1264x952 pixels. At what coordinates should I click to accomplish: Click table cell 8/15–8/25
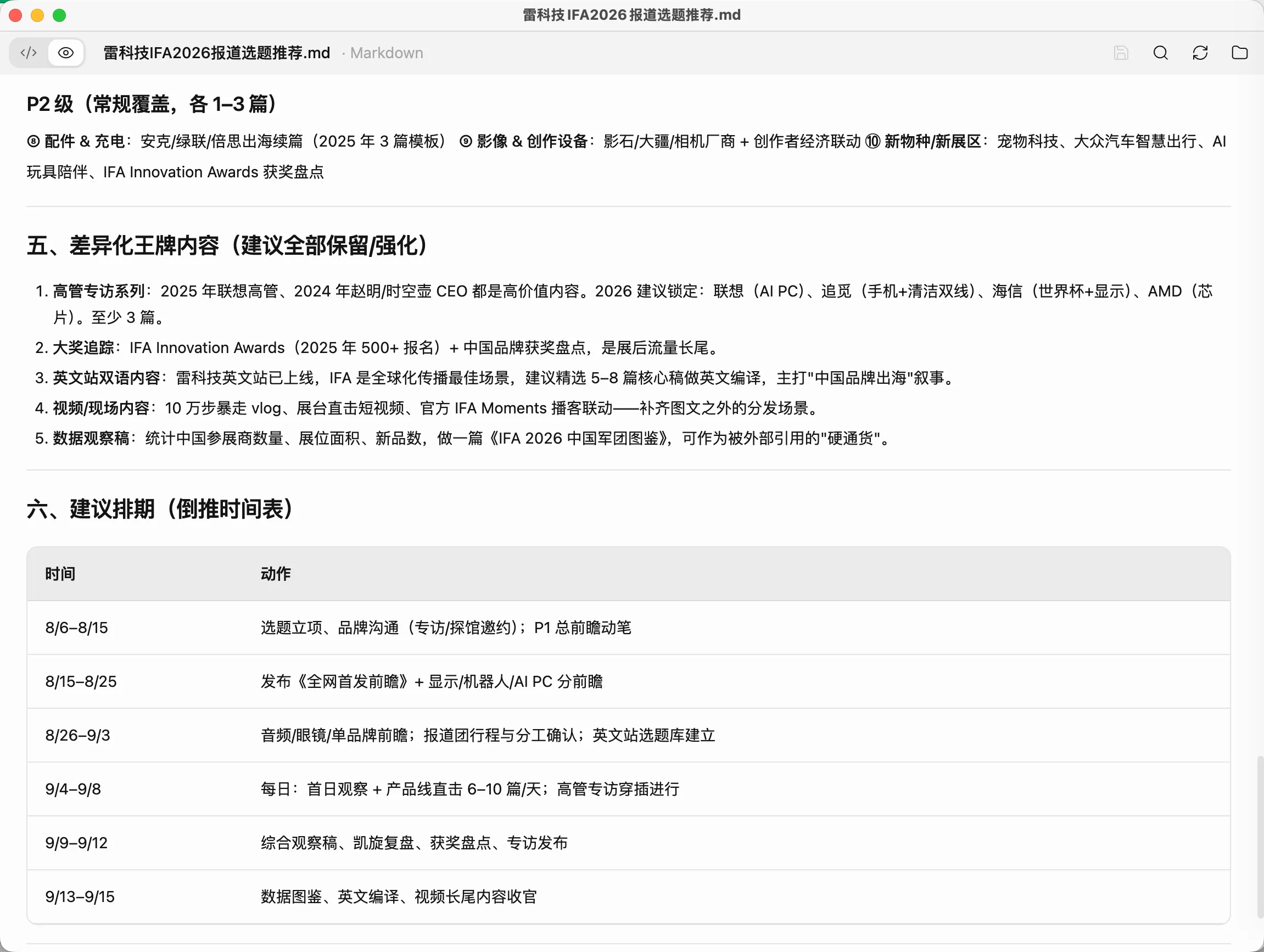pyautogui.click(x=81, y=681)
